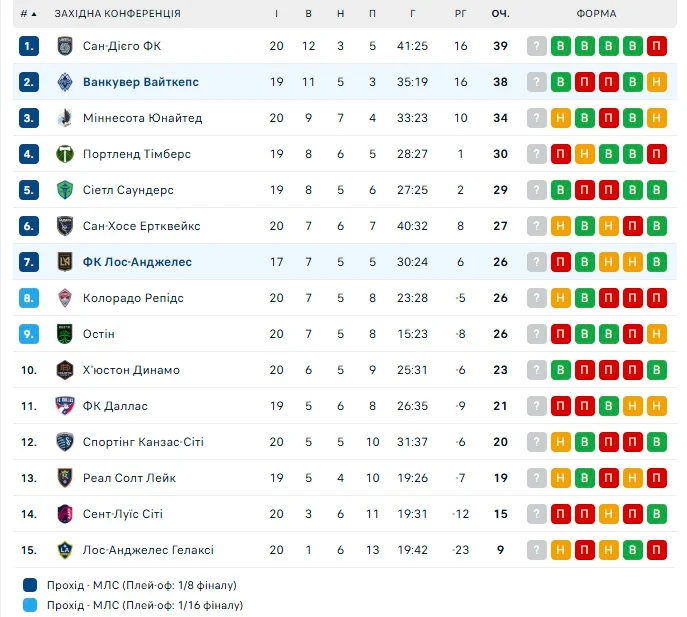The width and height of the screenshot is (687, 617).
Task: Click the Реал Солт Лейк logo
Action: coord(65,478)
